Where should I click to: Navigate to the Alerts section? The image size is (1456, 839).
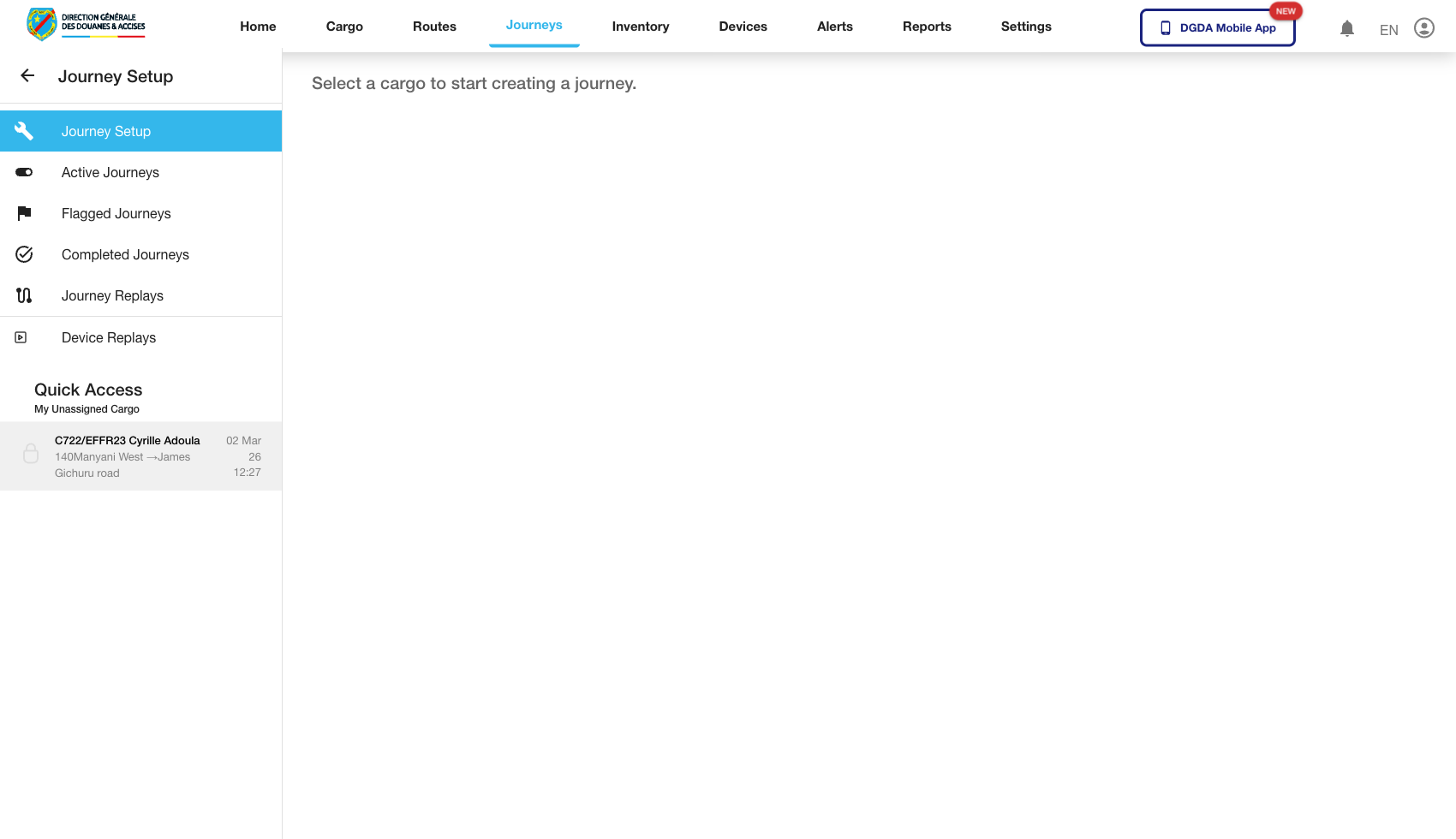(834, 27)
